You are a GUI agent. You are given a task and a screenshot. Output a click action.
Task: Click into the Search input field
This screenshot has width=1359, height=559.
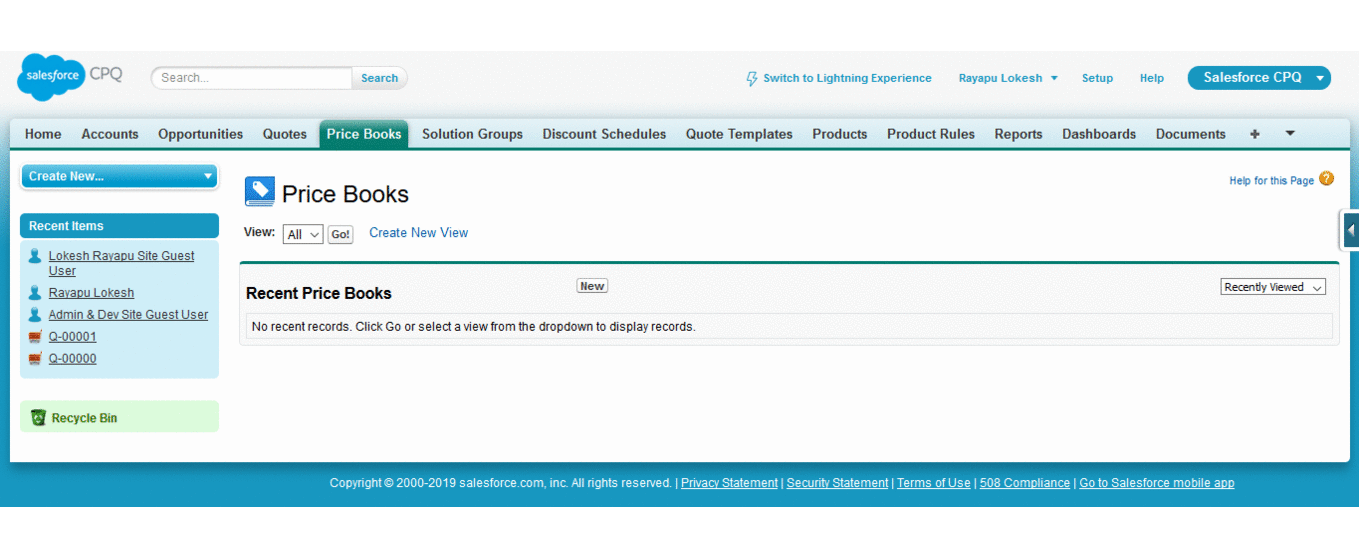click(252, 78)
